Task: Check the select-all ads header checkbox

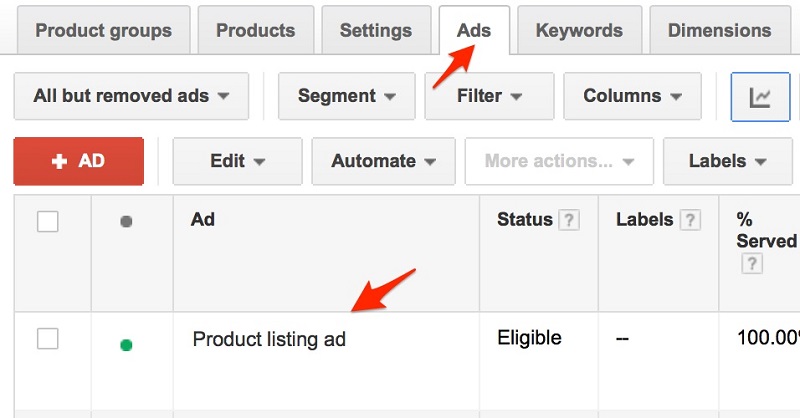Action: [x=48, y=222]
